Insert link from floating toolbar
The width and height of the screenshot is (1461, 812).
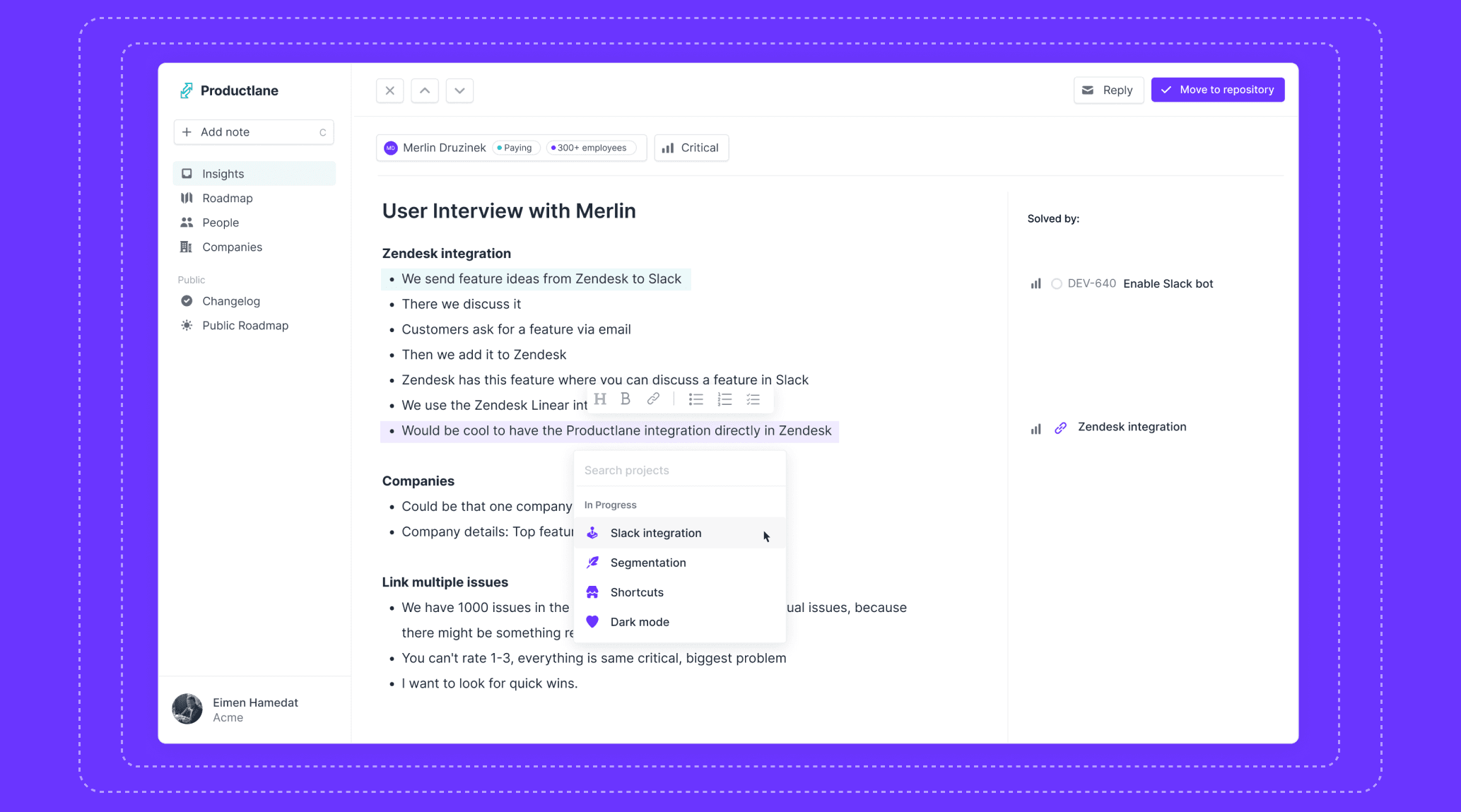pyautogui.click(x=653, y=399)
